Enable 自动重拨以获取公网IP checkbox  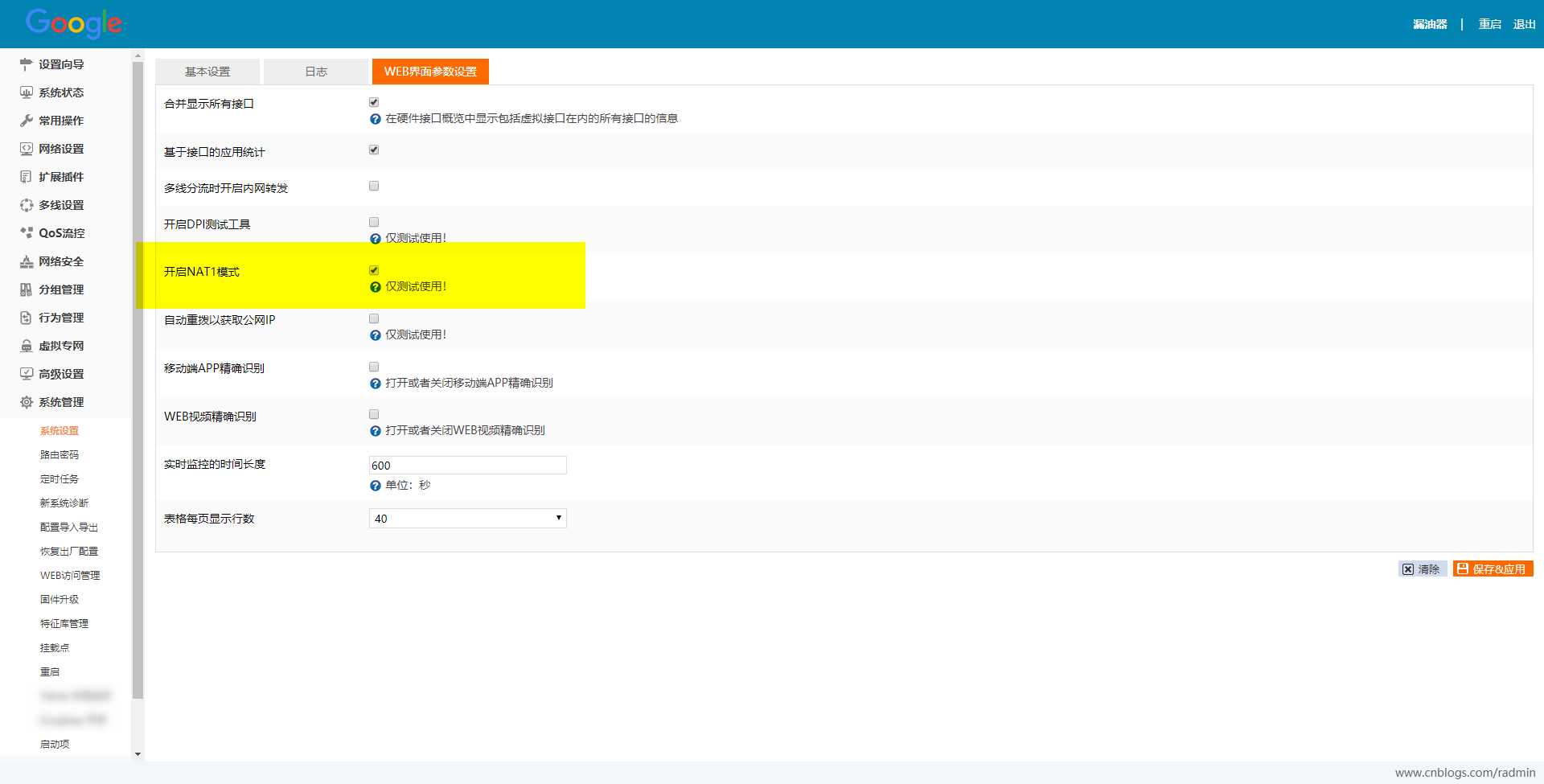(374, 318)
